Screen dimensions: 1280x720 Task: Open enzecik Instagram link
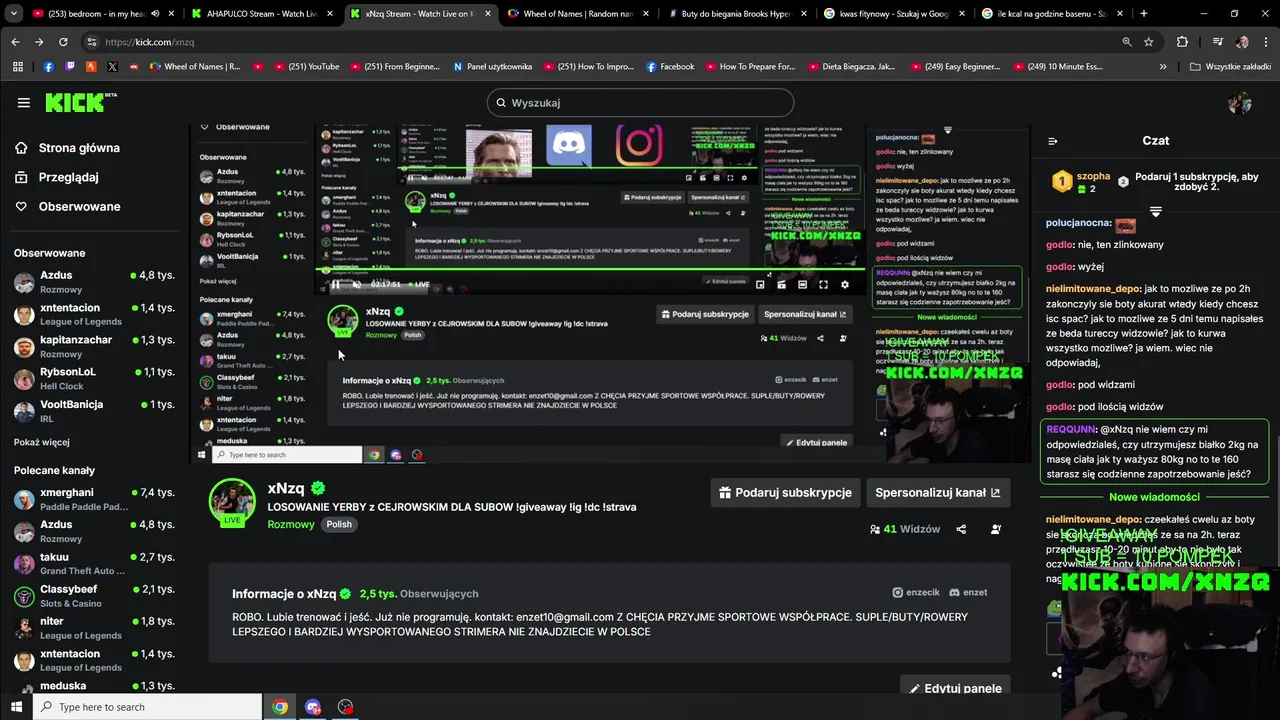[x=916, y=592]
